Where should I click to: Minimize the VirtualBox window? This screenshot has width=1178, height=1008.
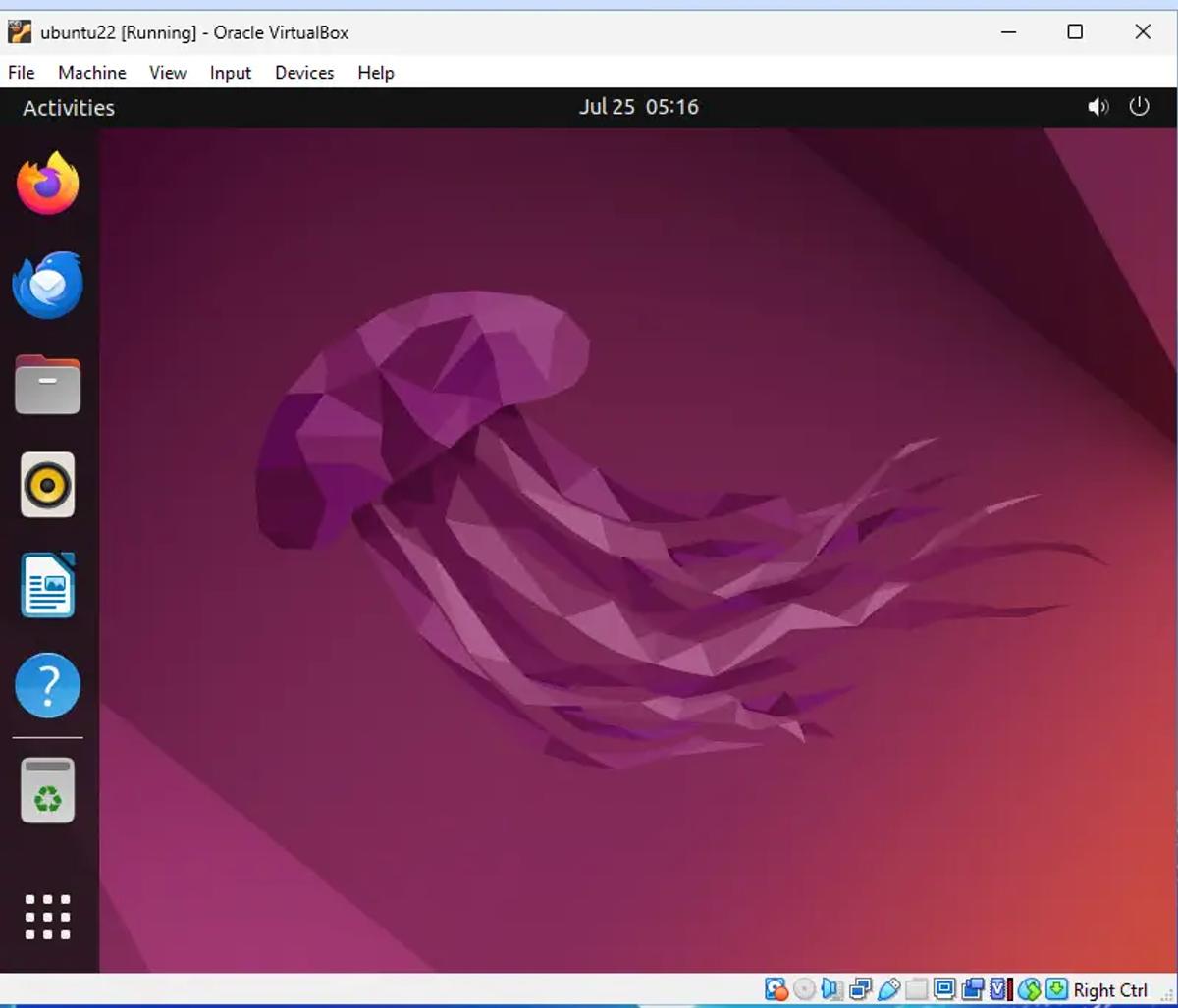click(1009, 32)
